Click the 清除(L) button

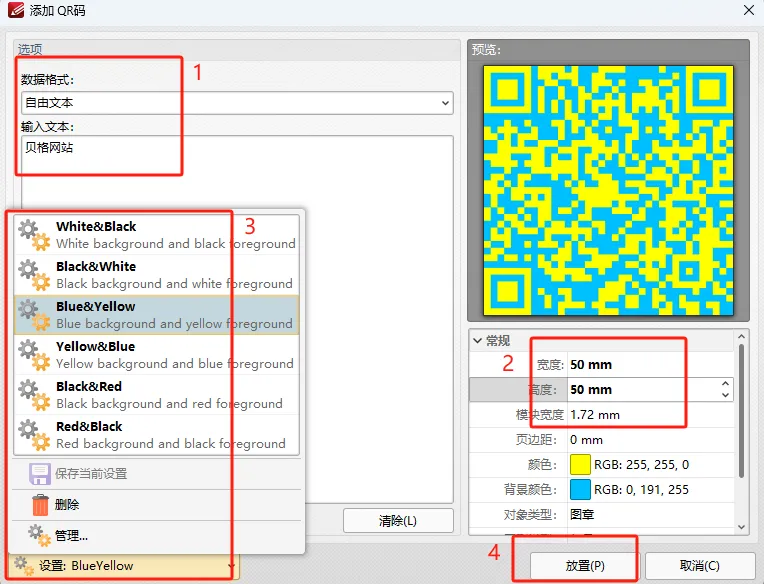pyautogui.click(x=398, y=521)
